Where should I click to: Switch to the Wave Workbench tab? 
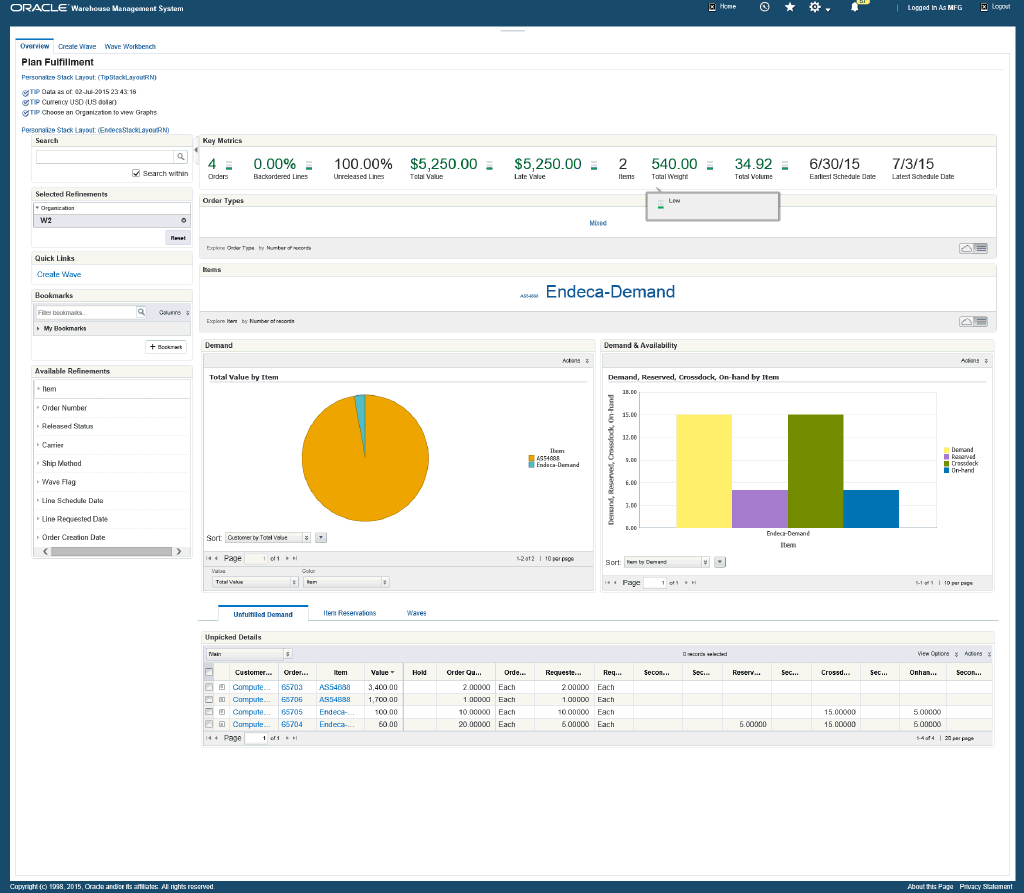pos(129,46)
